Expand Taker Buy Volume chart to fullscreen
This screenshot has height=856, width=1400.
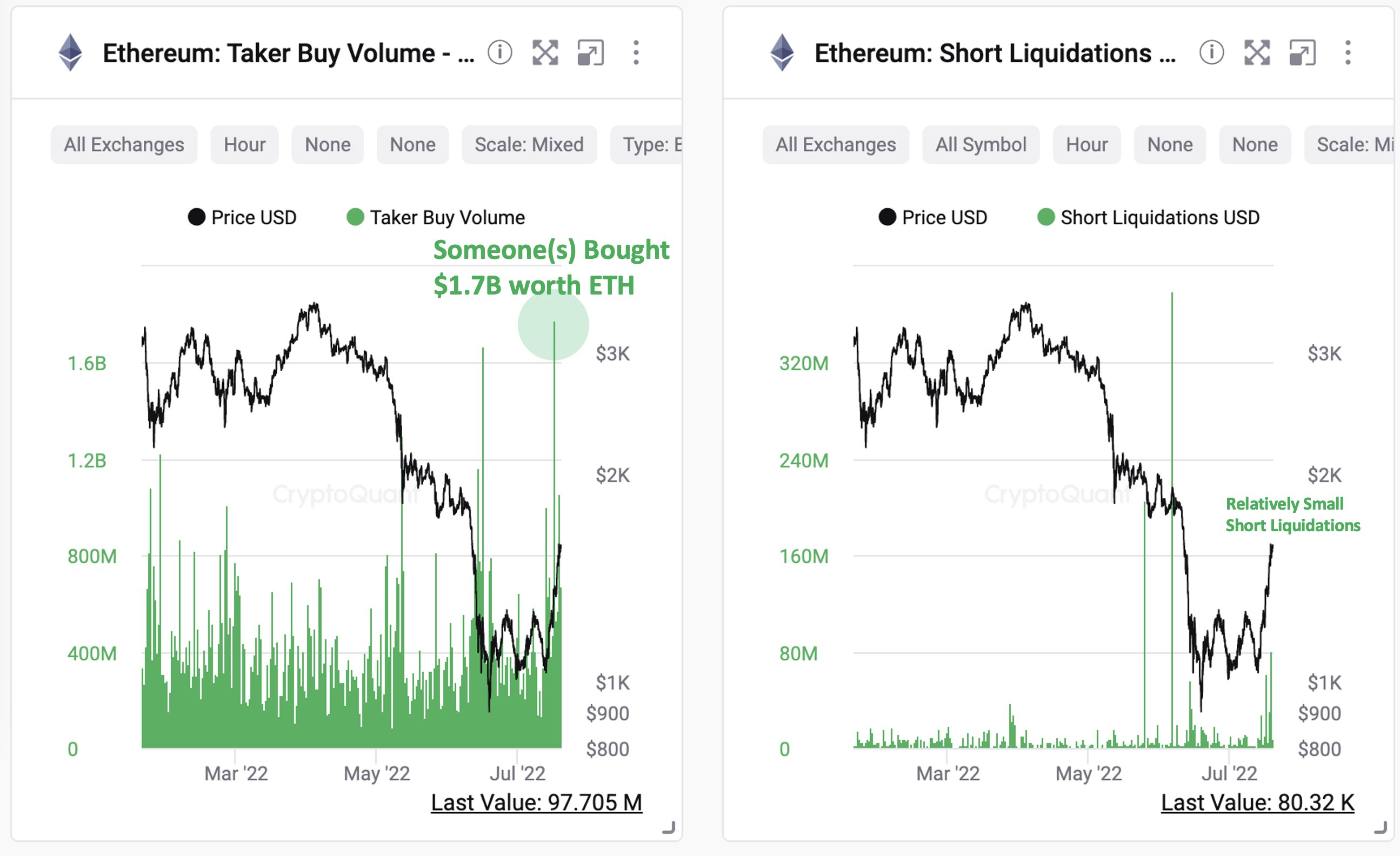545,53
